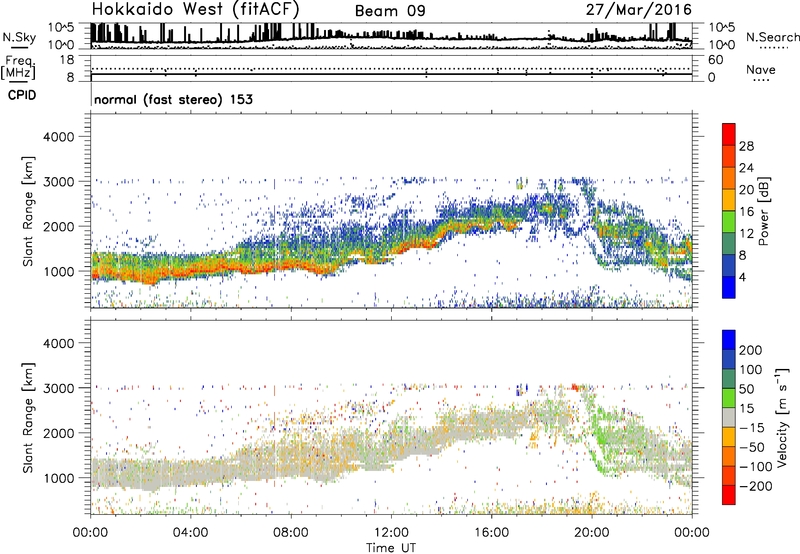This screenshot has width=800, height=554.
Task: Click the 'Time UT' axis title
Action: click(x=391, y=548)
